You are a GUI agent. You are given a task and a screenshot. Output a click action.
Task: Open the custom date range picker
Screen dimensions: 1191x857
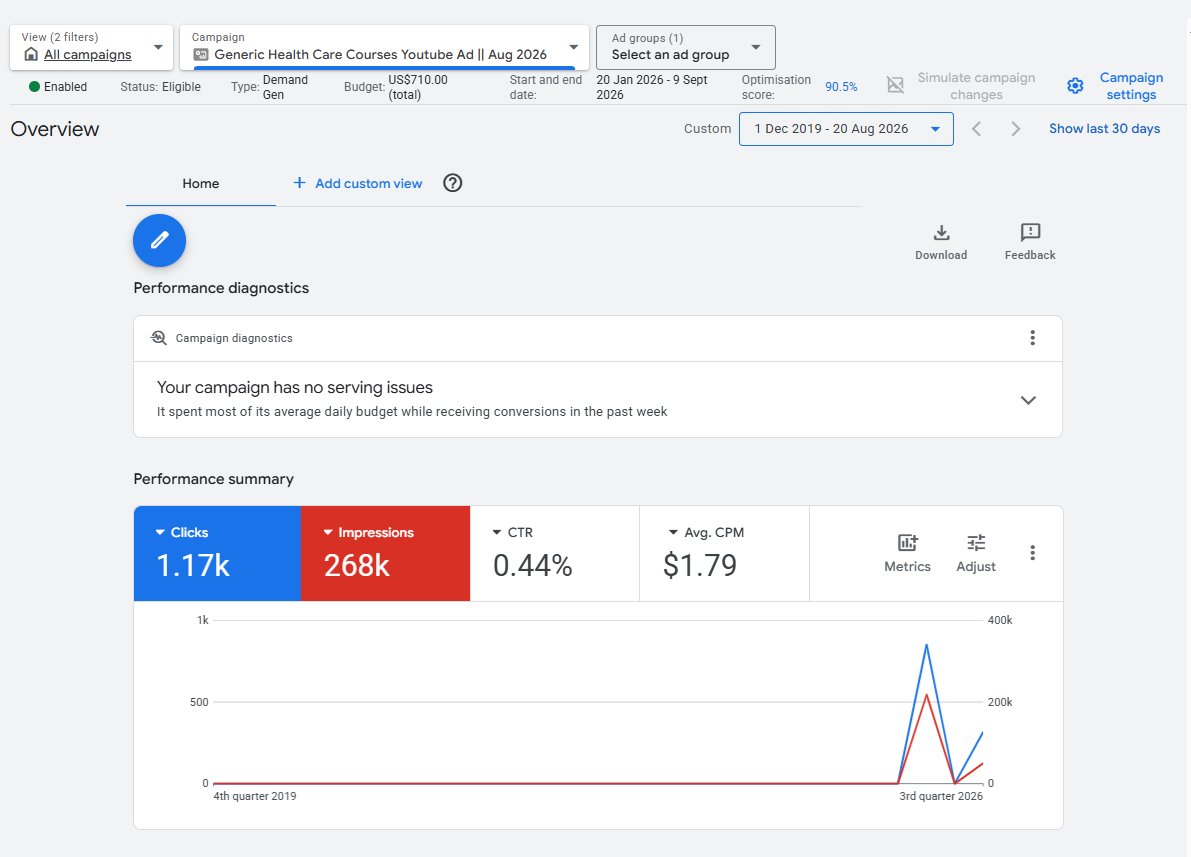point(846,129)
